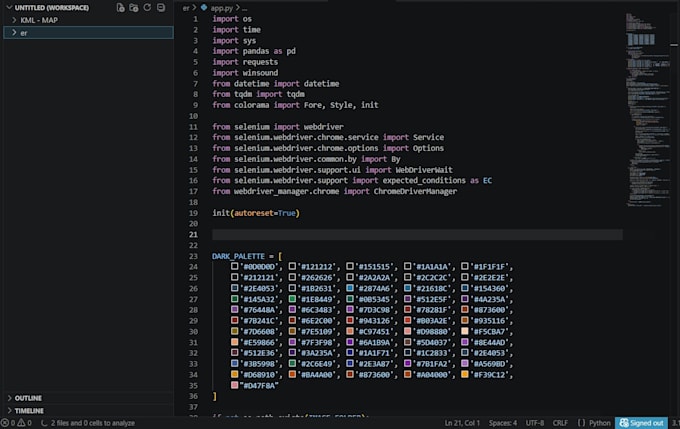Open color picker swatch for '#E59866'
Screen dimensions: 680x429
click(235, 342)
